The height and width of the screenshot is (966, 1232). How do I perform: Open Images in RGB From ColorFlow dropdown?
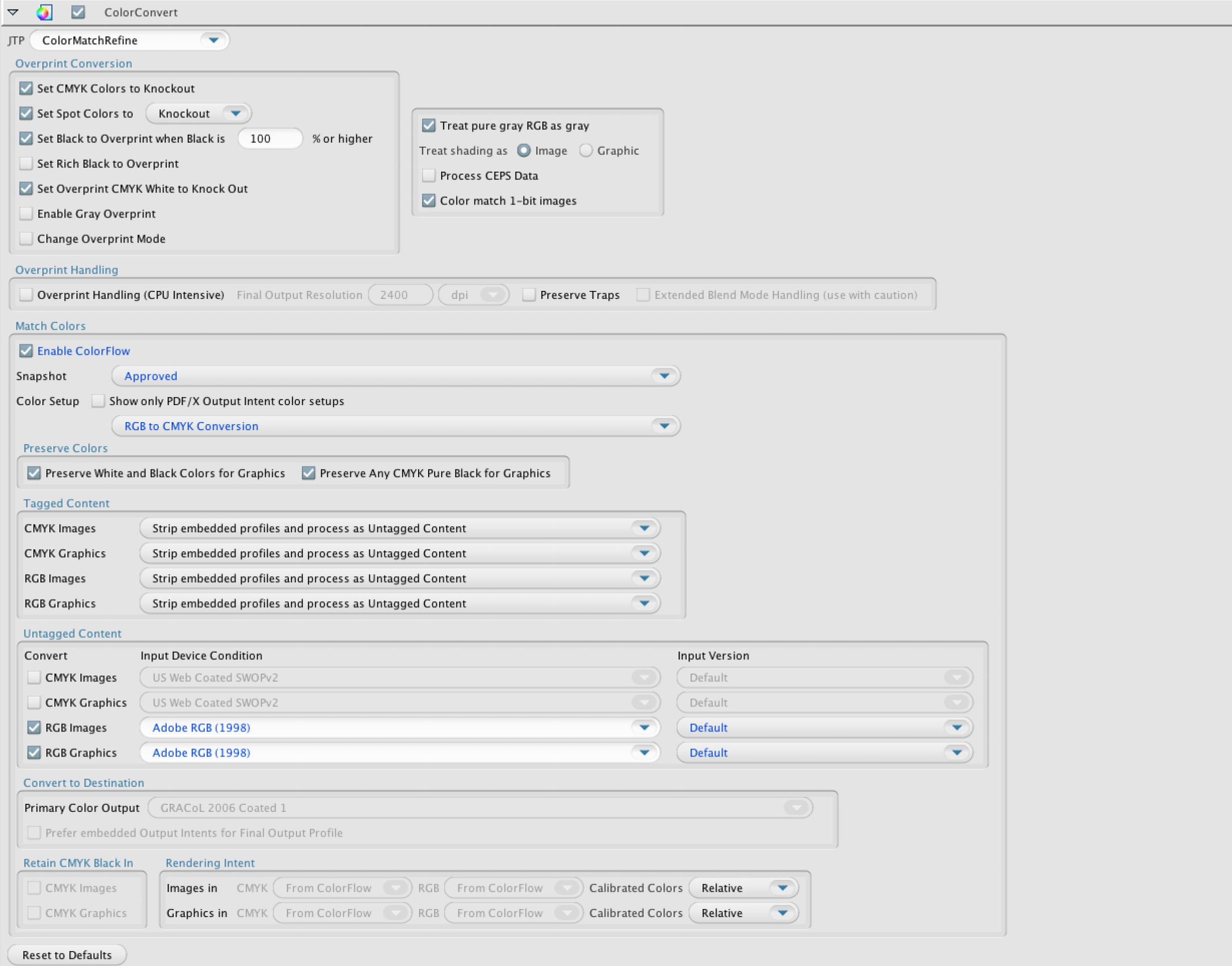tap(513, 888)
